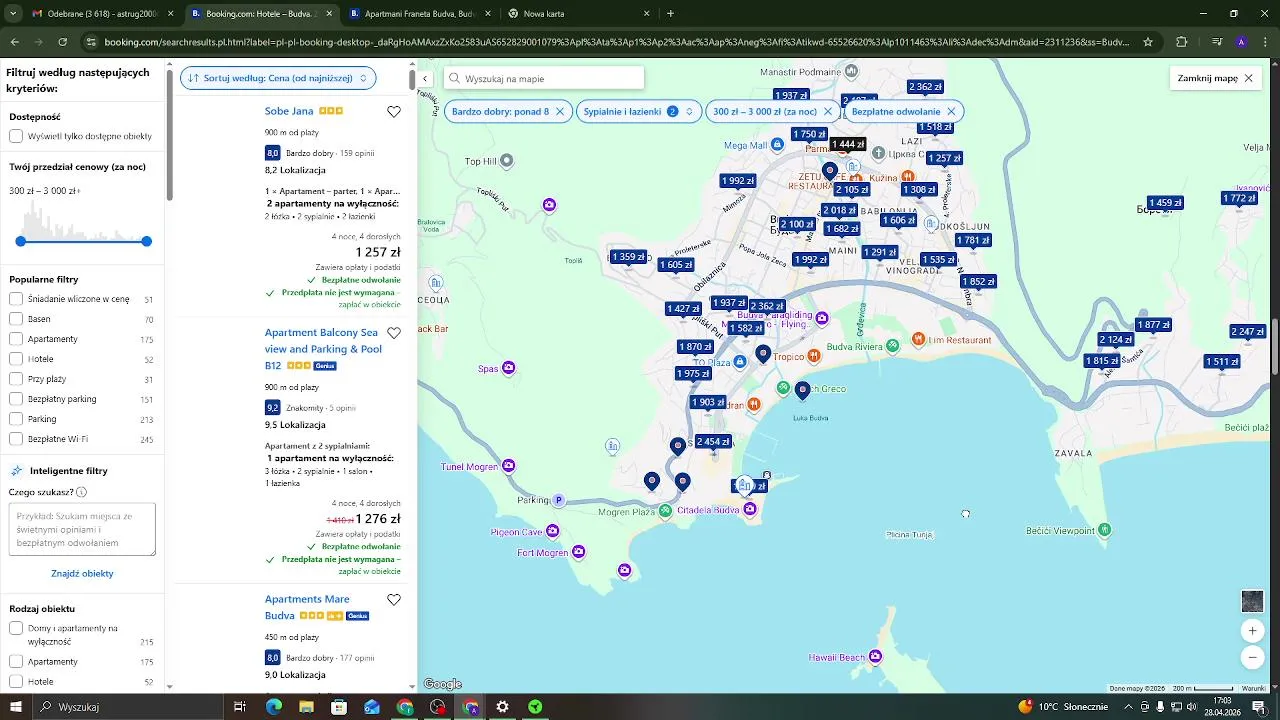This screenshot has width=1280, height=720.
Task: Move the minimum price slider handle
Action: coord(20,241)
